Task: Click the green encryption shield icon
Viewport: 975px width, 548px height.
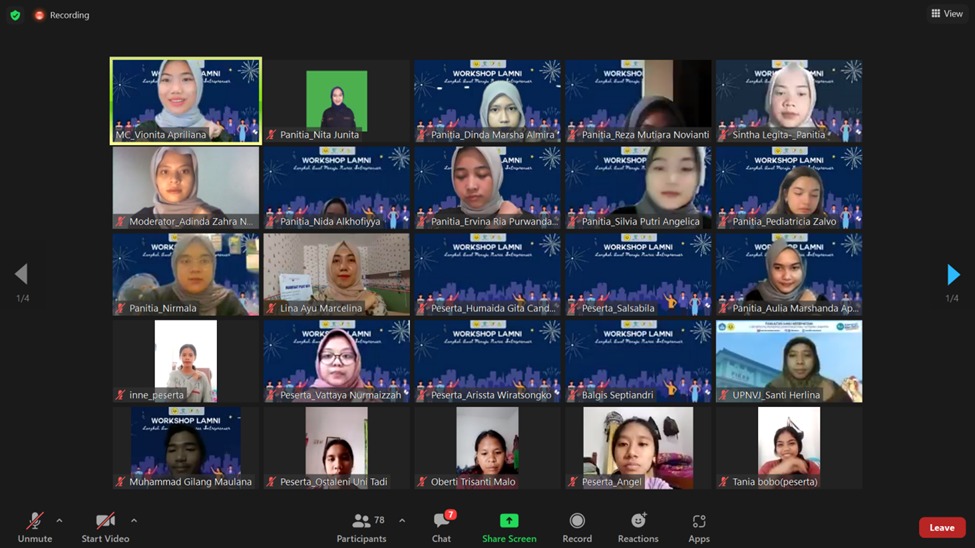Action: [x=14, y=15]
